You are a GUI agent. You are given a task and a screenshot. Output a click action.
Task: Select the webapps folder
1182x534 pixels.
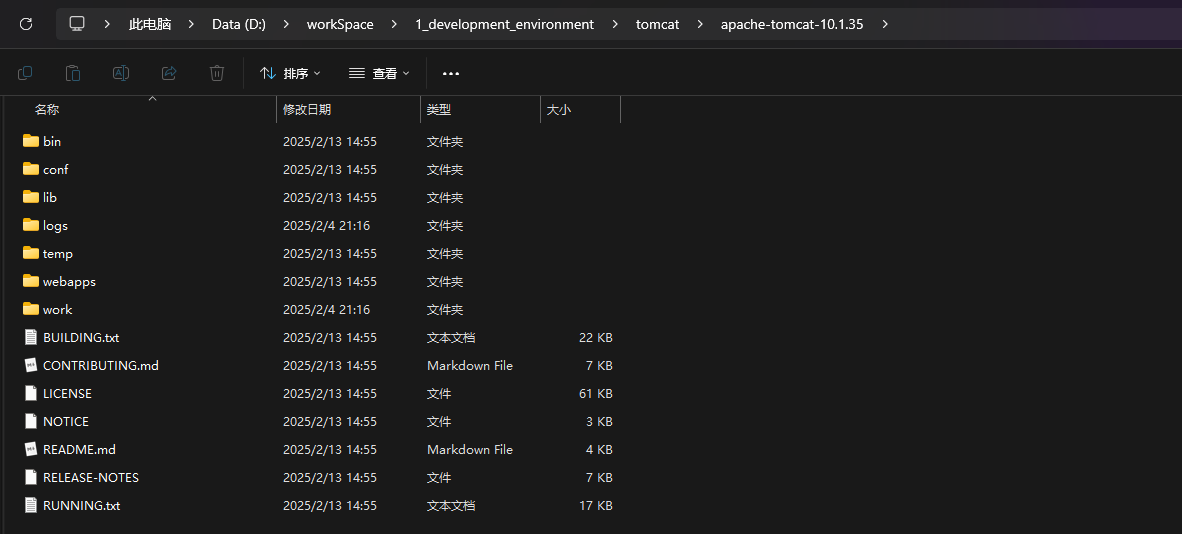click(x=69, y=282)
